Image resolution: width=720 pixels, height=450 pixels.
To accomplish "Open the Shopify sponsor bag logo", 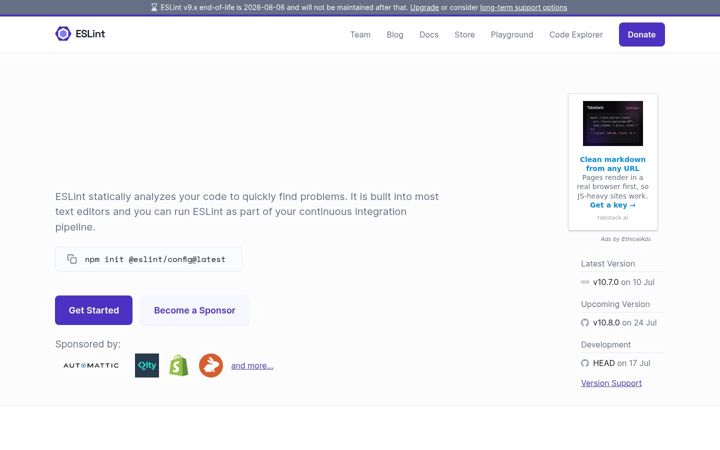I will [x=179, y=366].
